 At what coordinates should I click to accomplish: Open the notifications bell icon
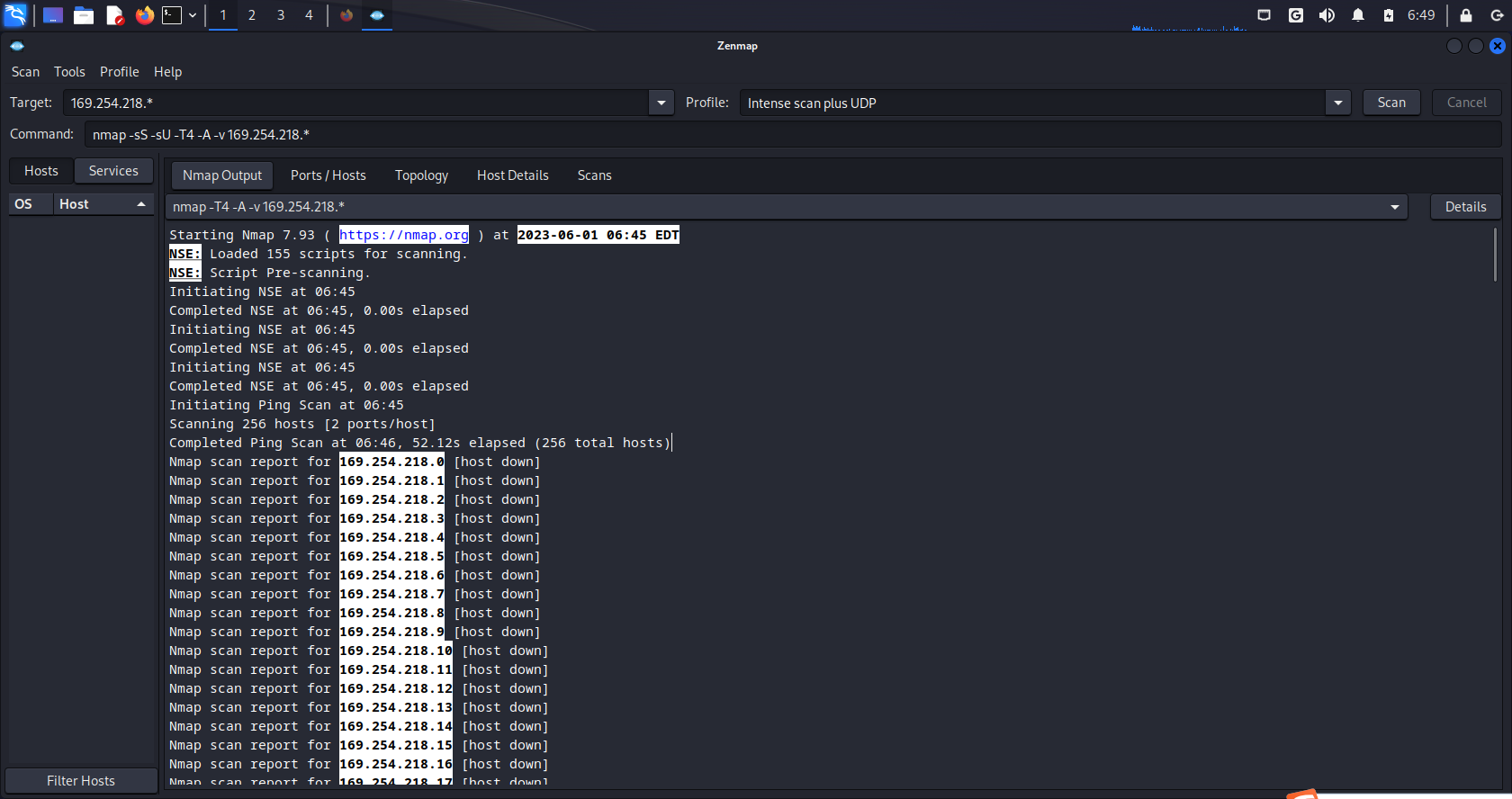(x=1358, y=15)
